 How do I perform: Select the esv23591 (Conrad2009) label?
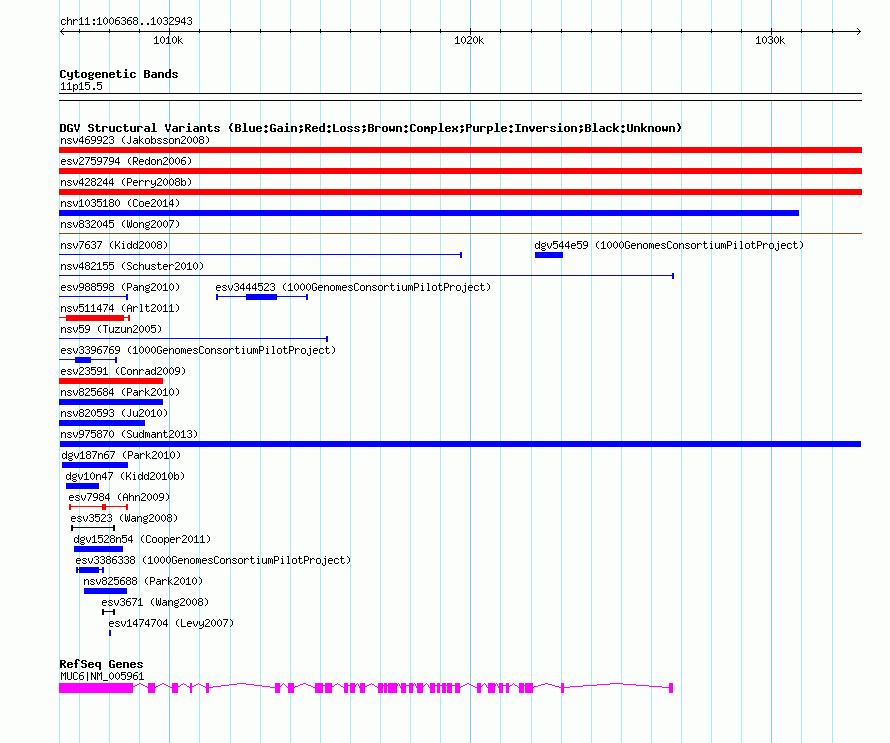(x=123, y=371)
